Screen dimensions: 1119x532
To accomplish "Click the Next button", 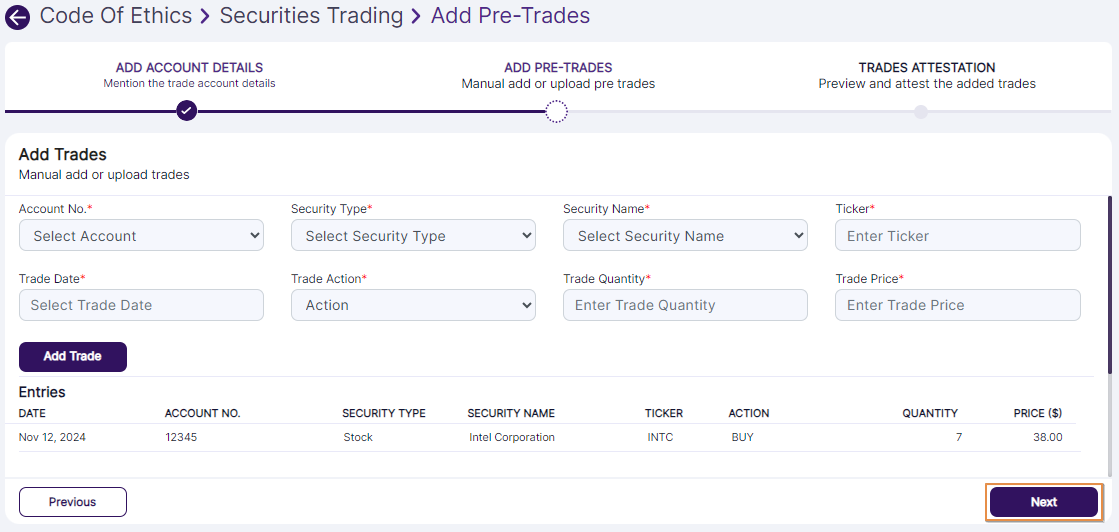I will (1043, 502).
